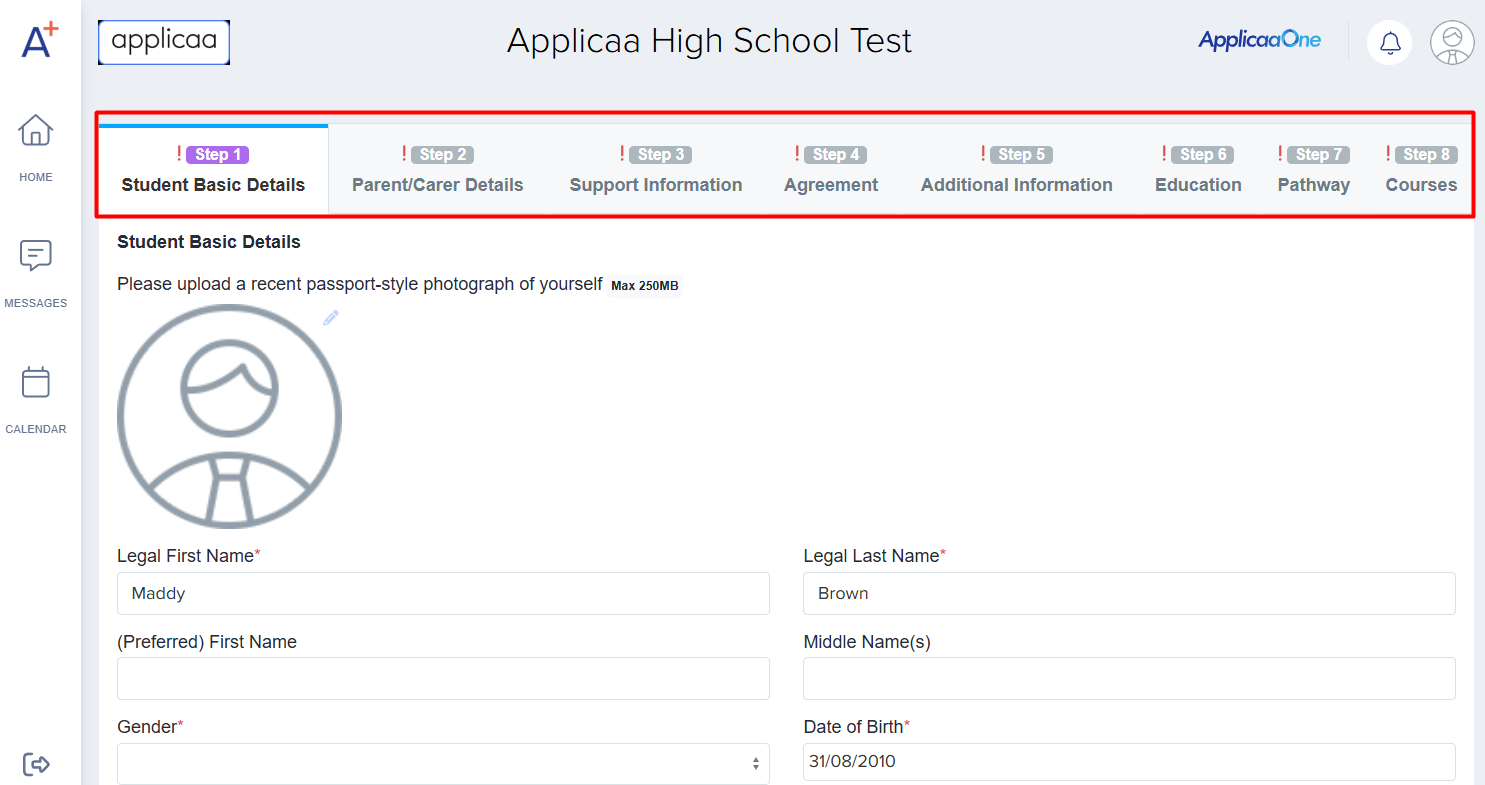Open the Agreement step tab
1485x785 pixels.
tap(830, 170)
